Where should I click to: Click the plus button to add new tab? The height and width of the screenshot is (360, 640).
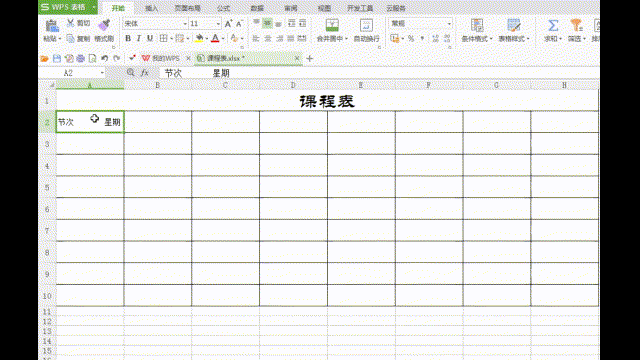[309, 58]
